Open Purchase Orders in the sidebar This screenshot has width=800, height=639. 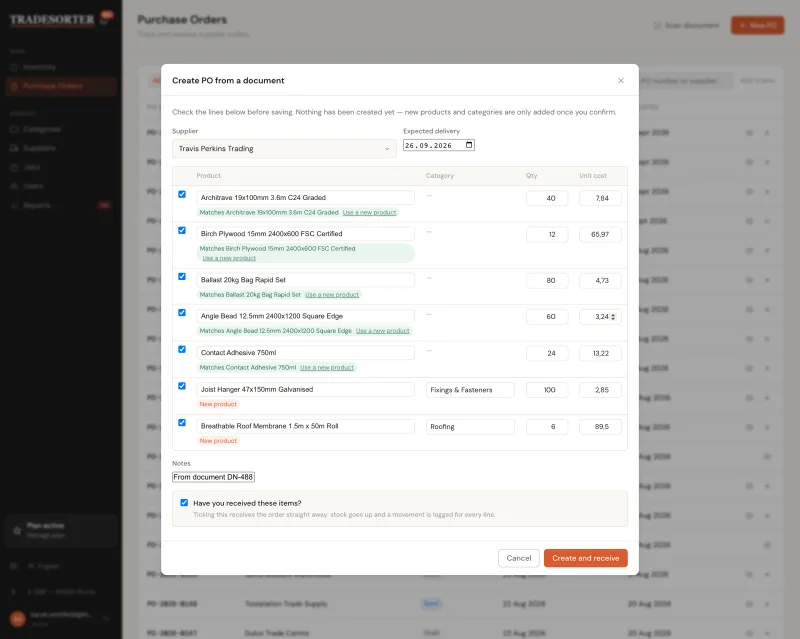(61, 86)
